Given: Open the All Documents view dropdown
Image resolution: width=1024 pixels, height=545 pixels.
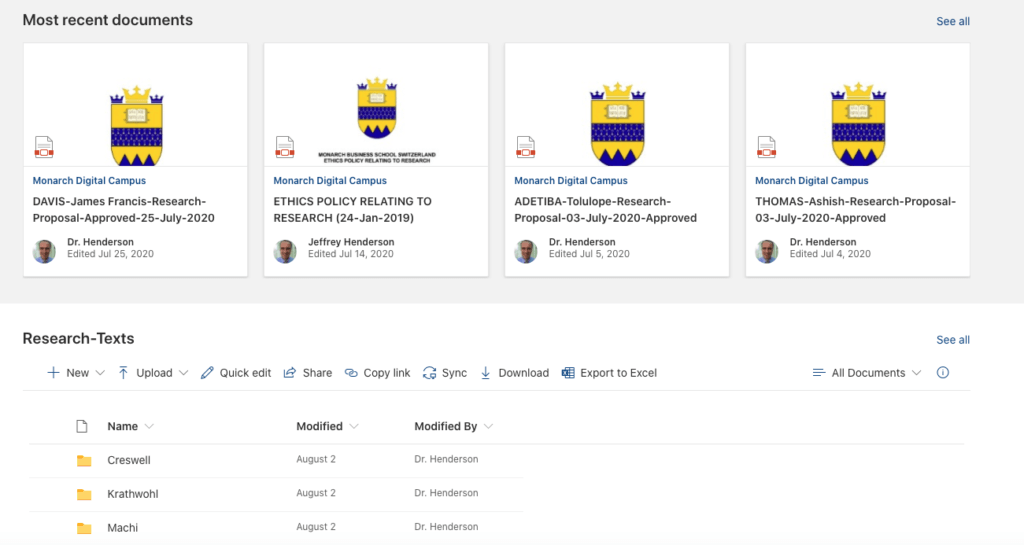Looking at the screenshot, I should coord(867,373).
